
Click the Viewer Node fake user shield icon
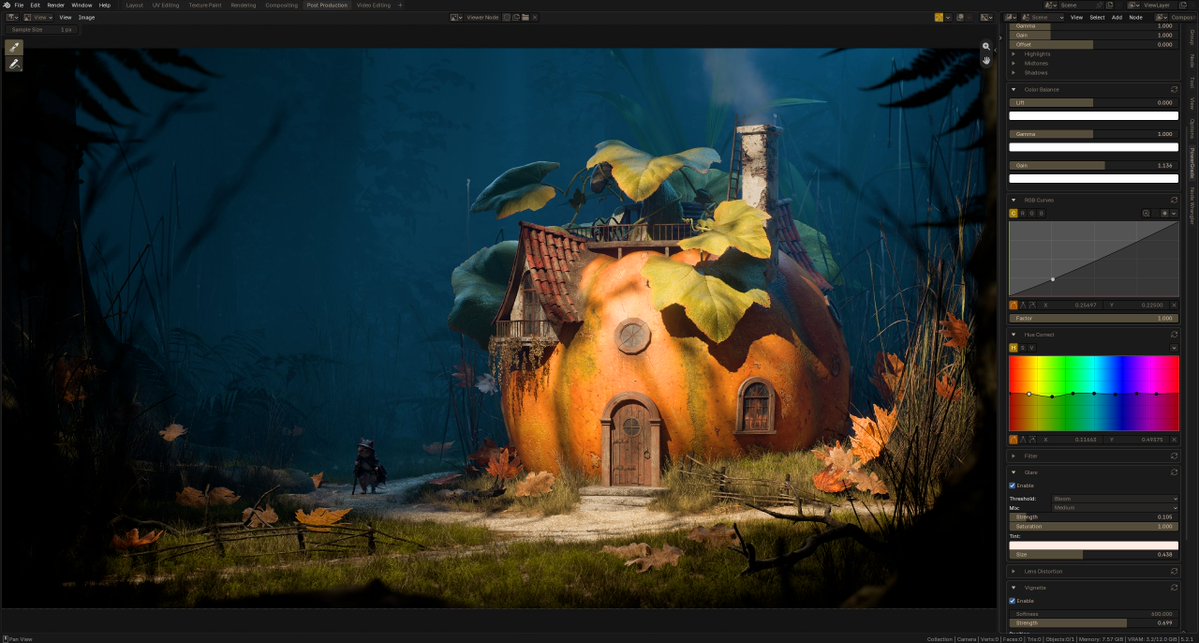[506, 17]
